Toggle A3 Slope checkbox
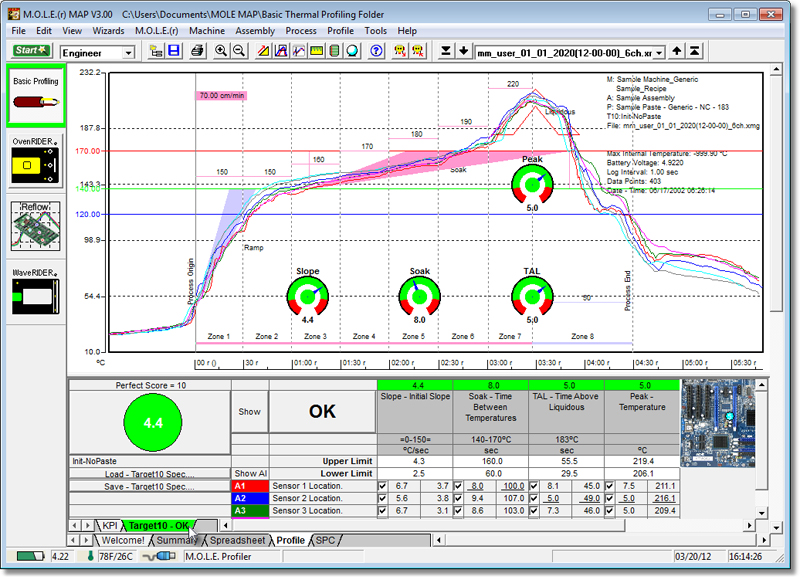Viewport: 800px width, 578px height. point(382,511)
